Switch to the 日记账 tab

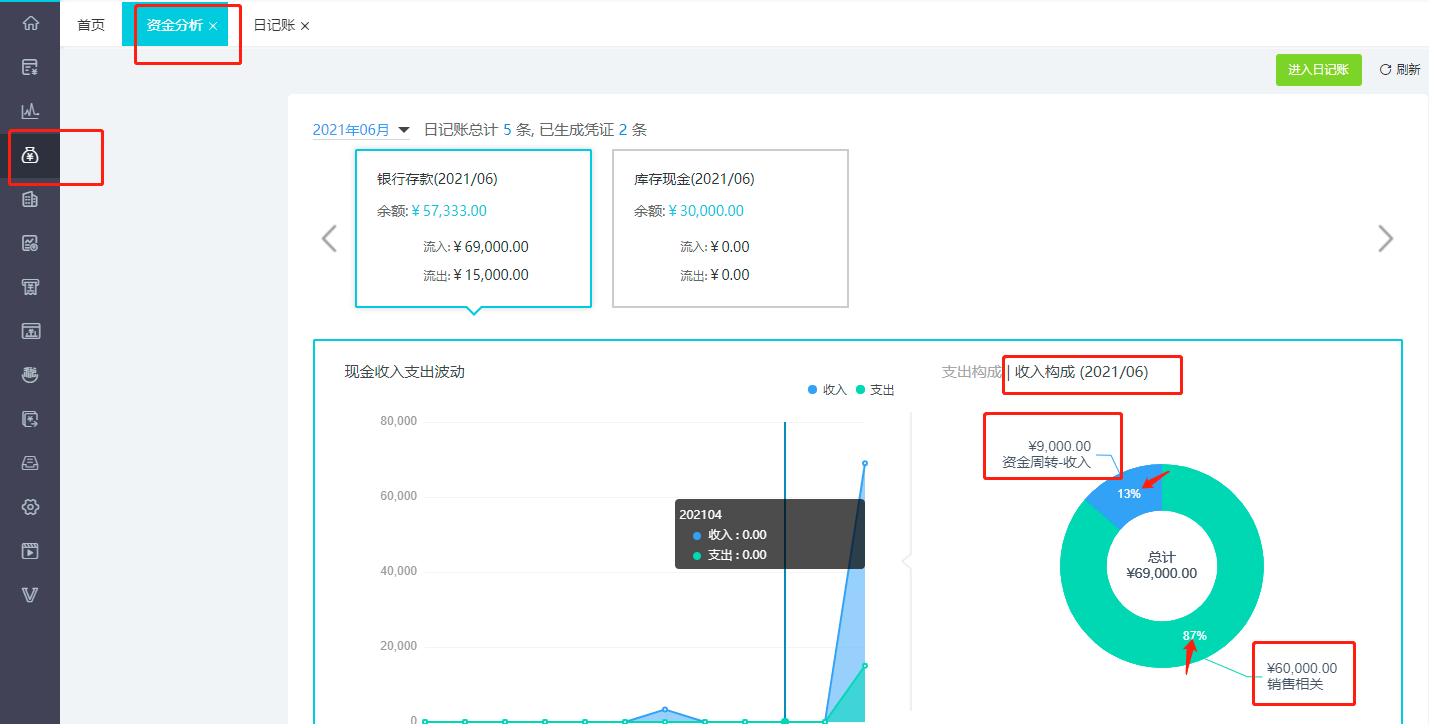pyautogui.click(x=274, y=25)
